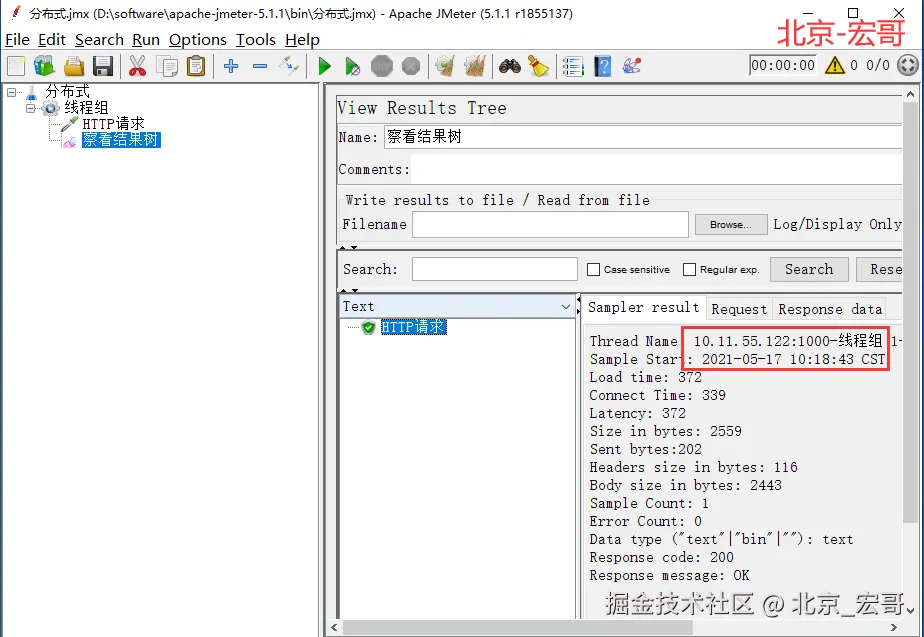Click the binoculars Search icon
The image size is (924, 637).
tap(510, 66)
